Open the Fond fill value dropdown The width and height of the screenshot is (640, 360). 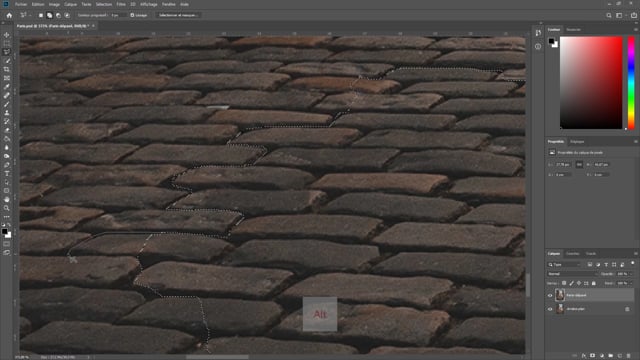(631, 283)
